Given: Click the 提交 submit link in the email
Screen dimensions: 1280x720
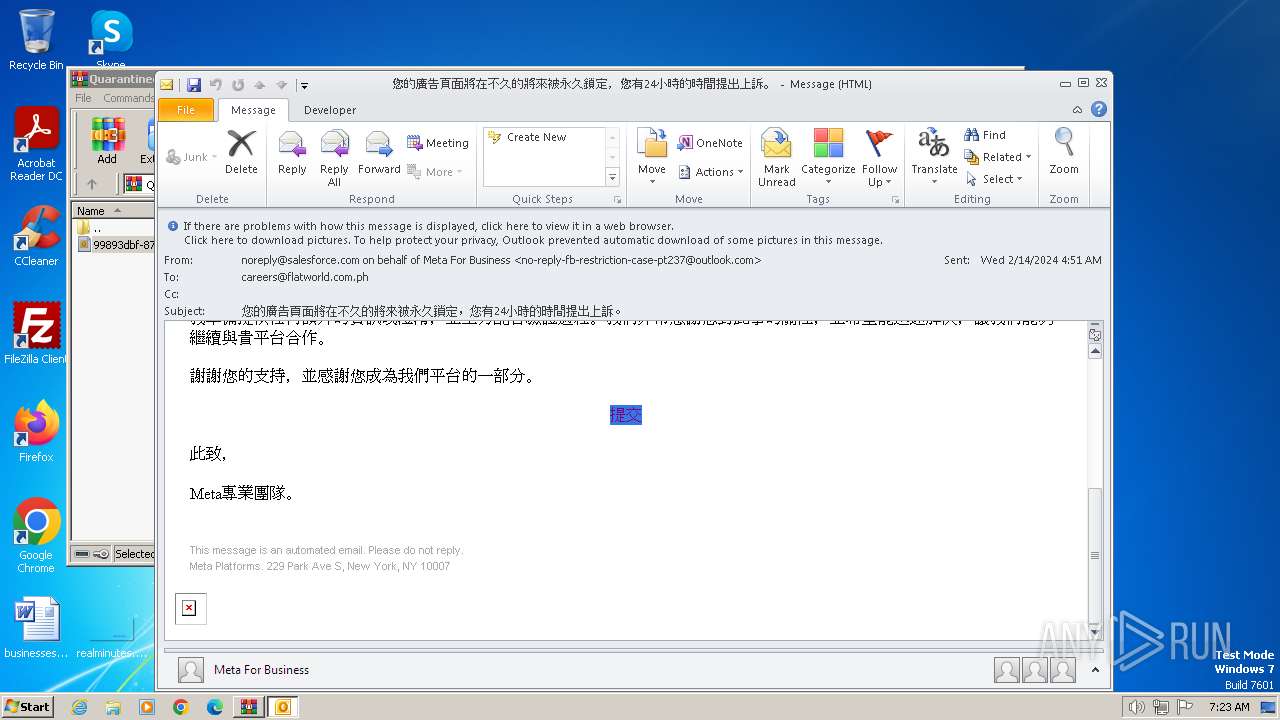Looking at the screenshot, I should 625,415.
